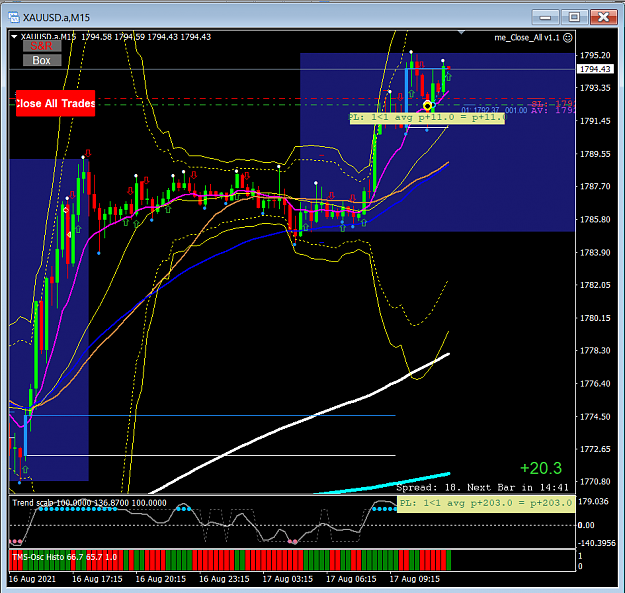Click the chart window icon in title bar
The height and width of the screenshot is (593, 625).
click(x=14, y=18)
